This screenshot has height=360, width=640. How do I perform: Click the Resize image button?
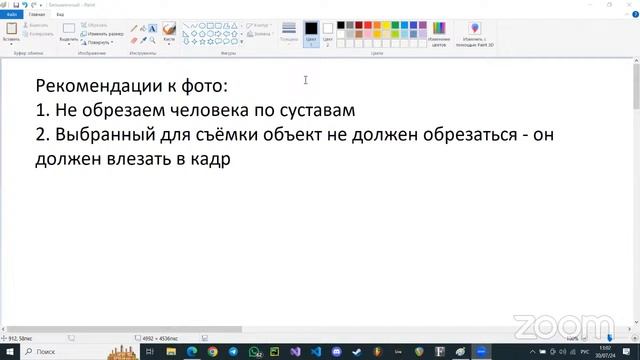pyautogui.click(x=102, y=34)
